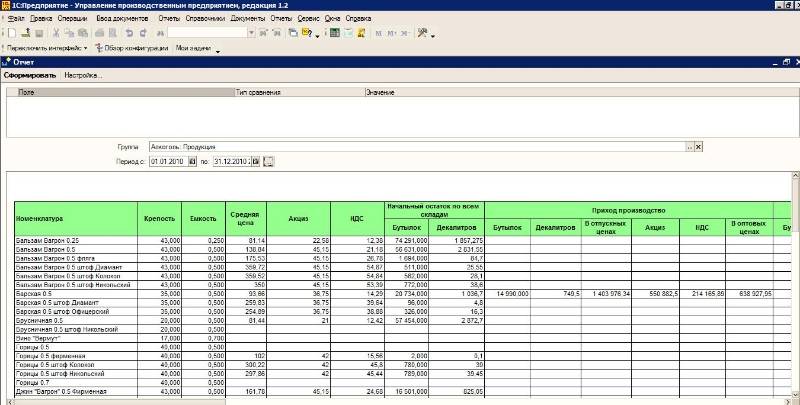The image size is (800, 405).
Task: Open the Сервис menu
Action: (309, 19)
